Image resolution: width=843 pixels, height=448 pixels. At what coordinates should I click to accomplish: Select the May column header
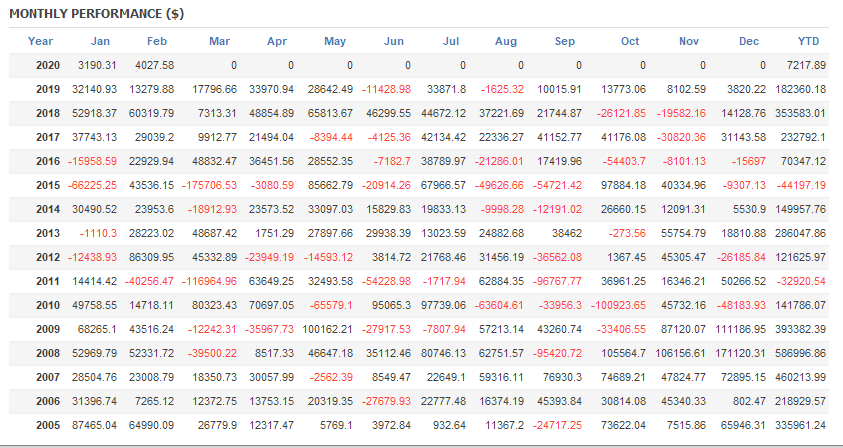336,41
